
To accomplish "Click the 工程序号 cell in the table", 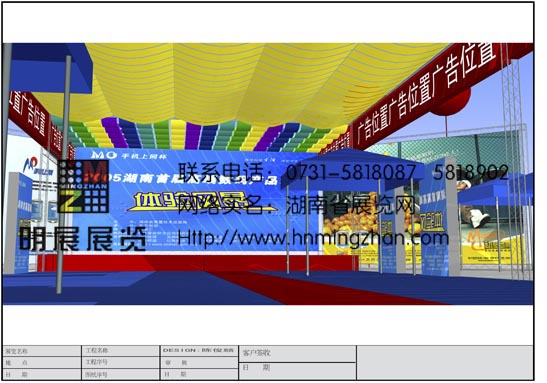I will (x=120, y=362).
